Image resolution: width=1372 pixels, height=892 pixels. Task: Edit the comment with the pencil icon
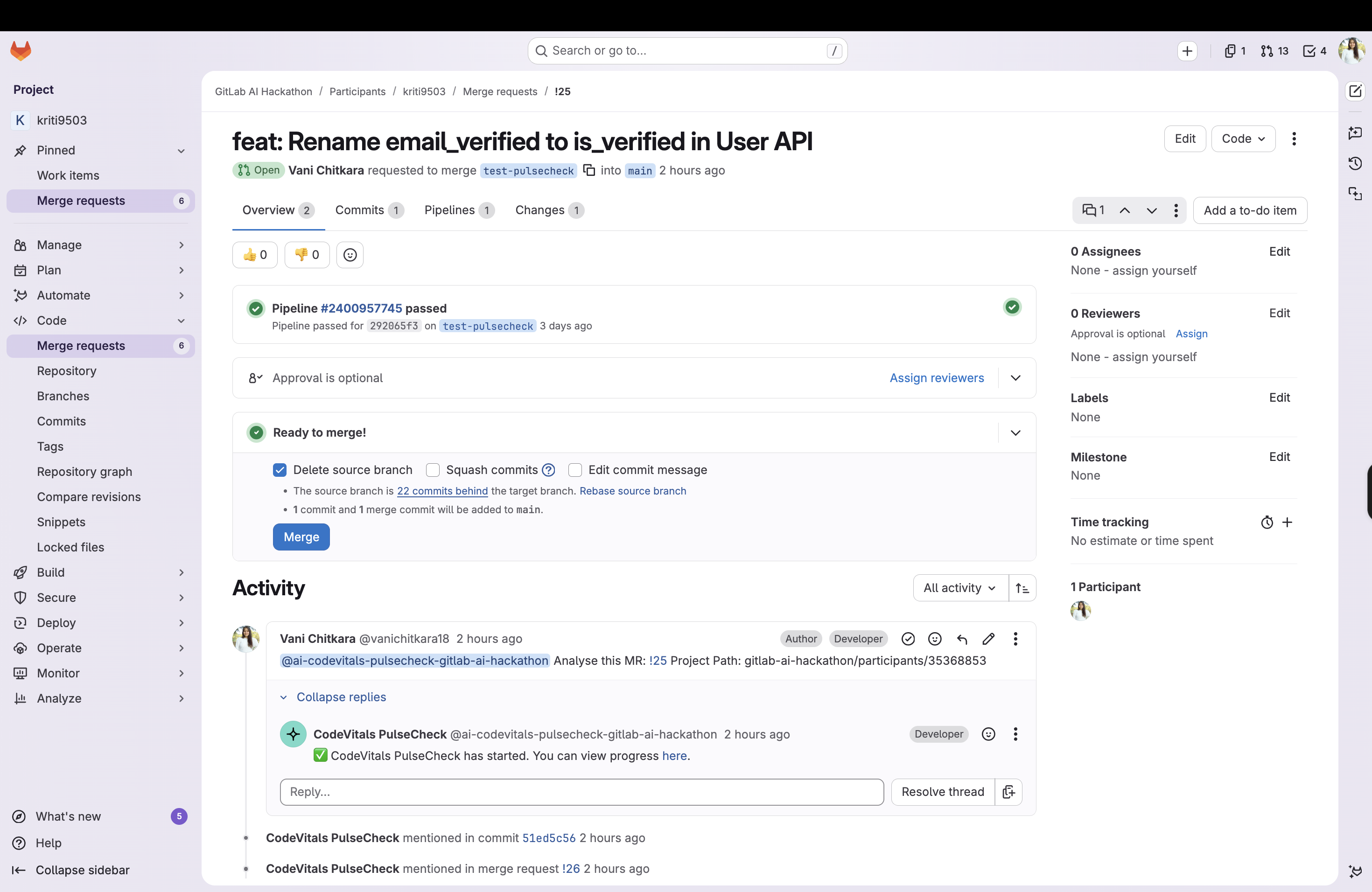988,639
